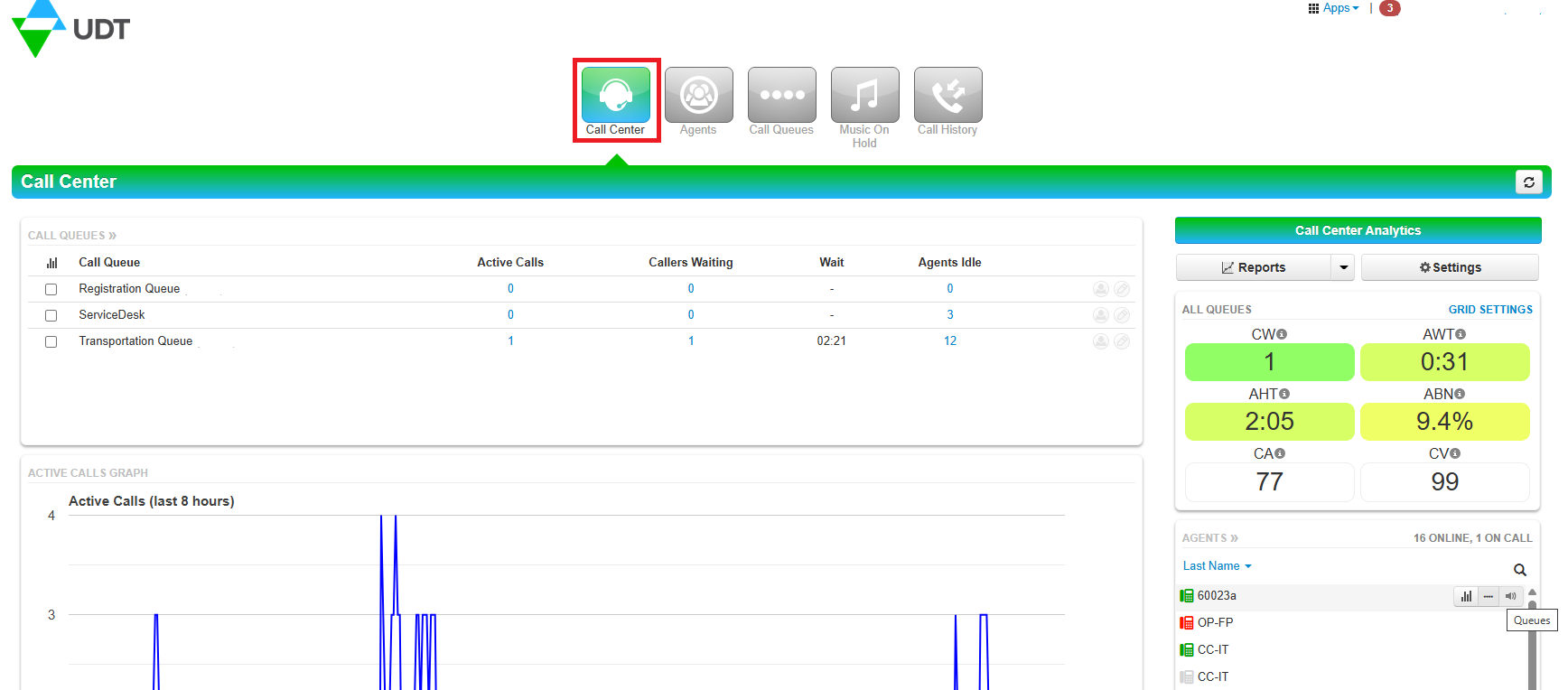Viewport: 1568px width, 690px height.
Task: Open Music On Hold icon
Action: tap(864, 95)
